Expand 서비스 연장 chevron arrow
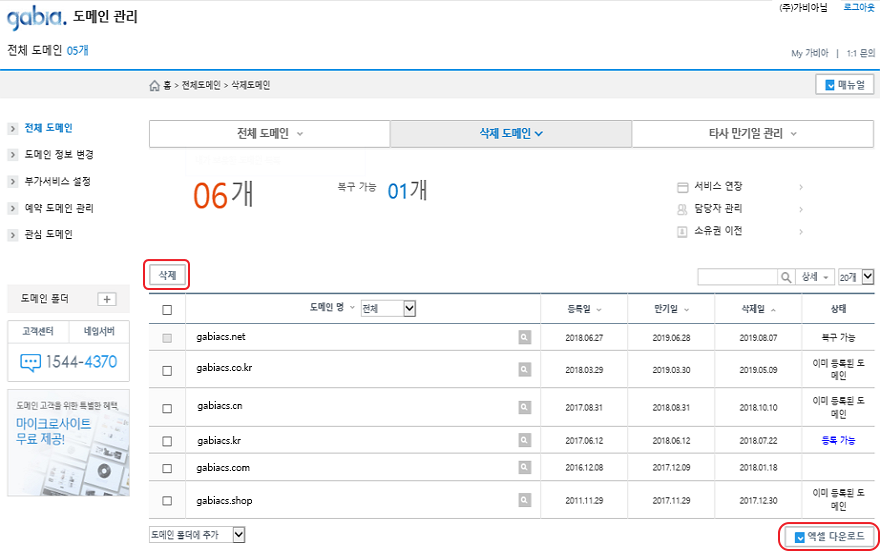The width and height of the screenshot is (880, 554). click(x=801, y=187)
